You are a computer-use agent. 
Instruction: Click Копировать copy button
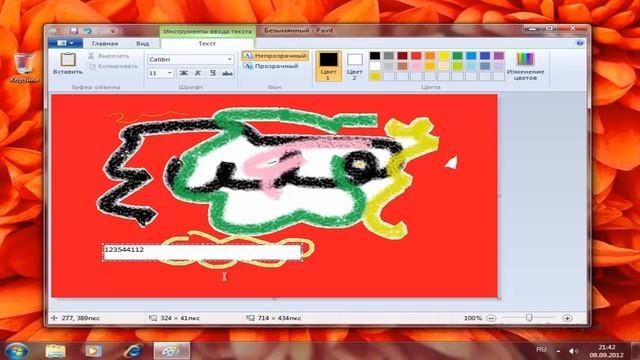tap(113, 66)
